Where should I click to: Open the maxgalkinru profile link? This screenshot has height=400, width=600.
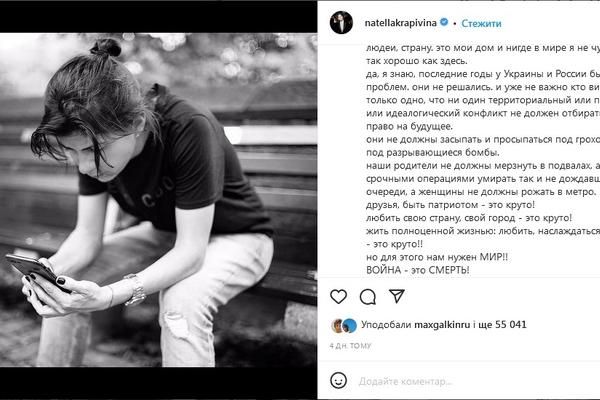(x=442, y=325)
